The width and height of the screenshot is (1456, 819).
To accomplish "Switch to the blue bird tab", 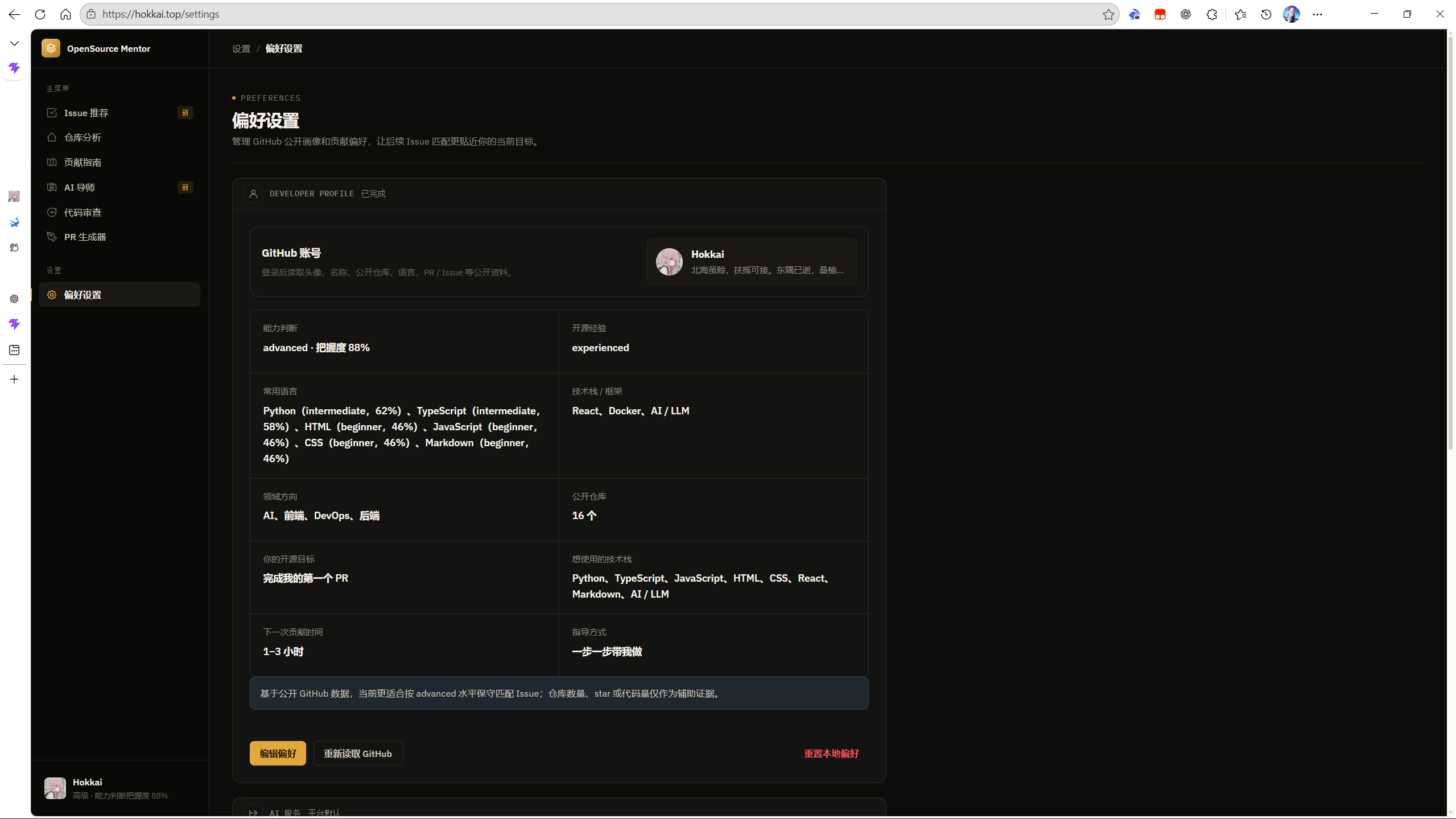I will click(x=14, y=222).
